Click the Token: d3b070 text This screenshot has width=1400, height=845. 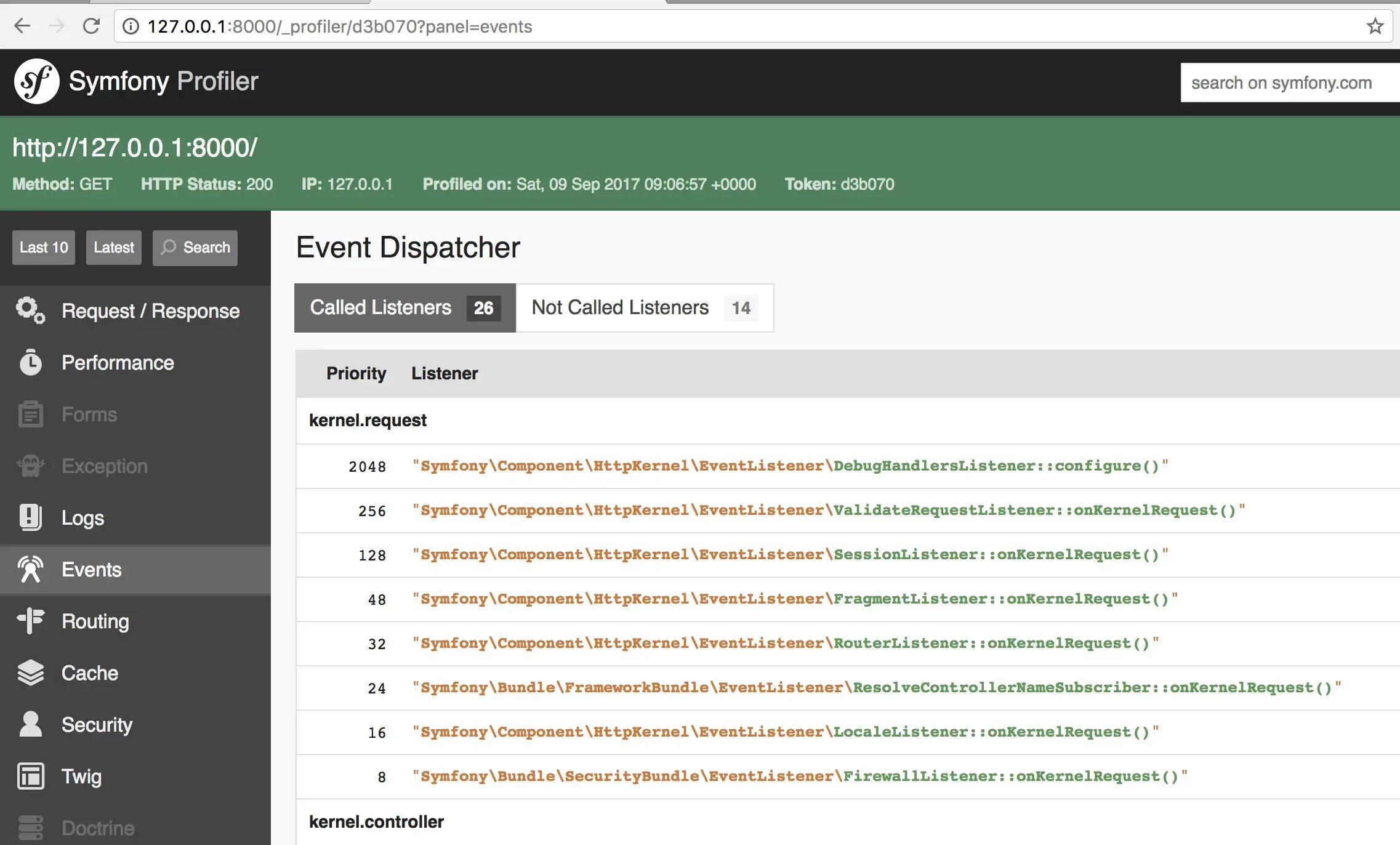pos(839,184)
